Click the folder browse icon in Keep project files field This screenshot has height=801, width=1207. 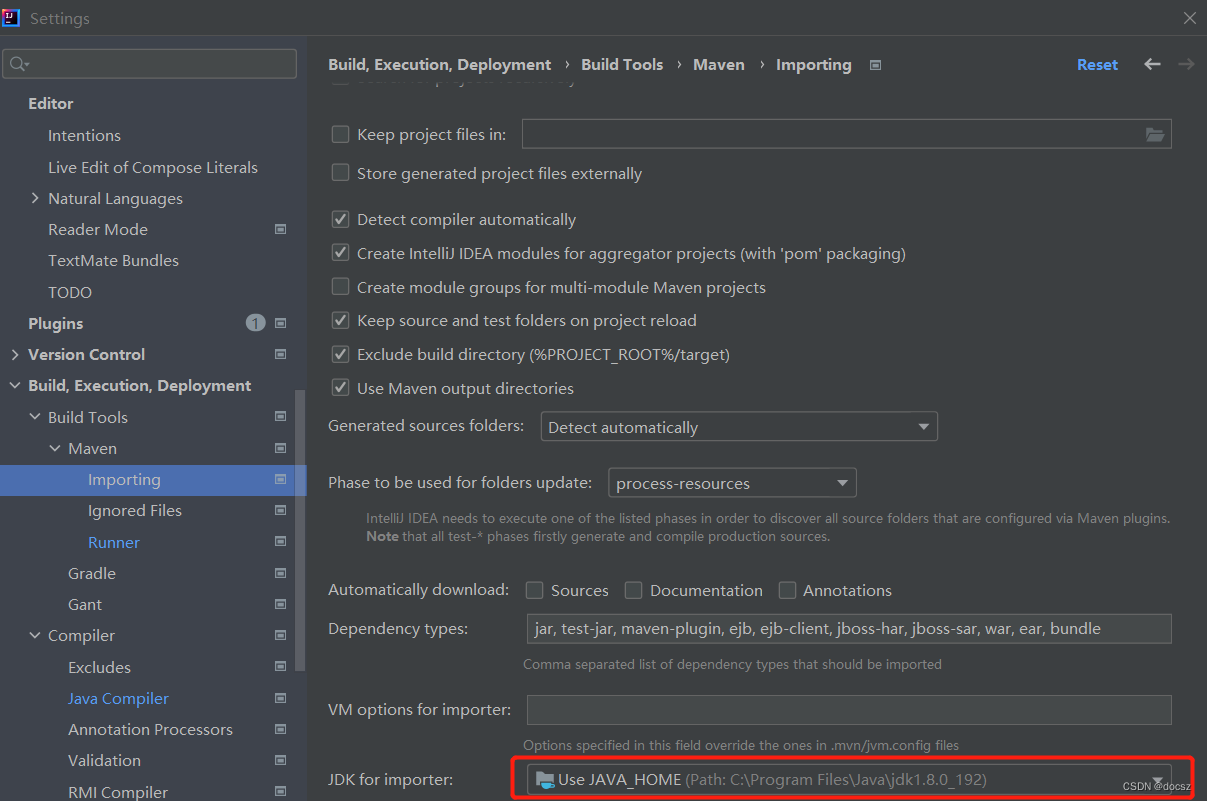point(1155,135)
